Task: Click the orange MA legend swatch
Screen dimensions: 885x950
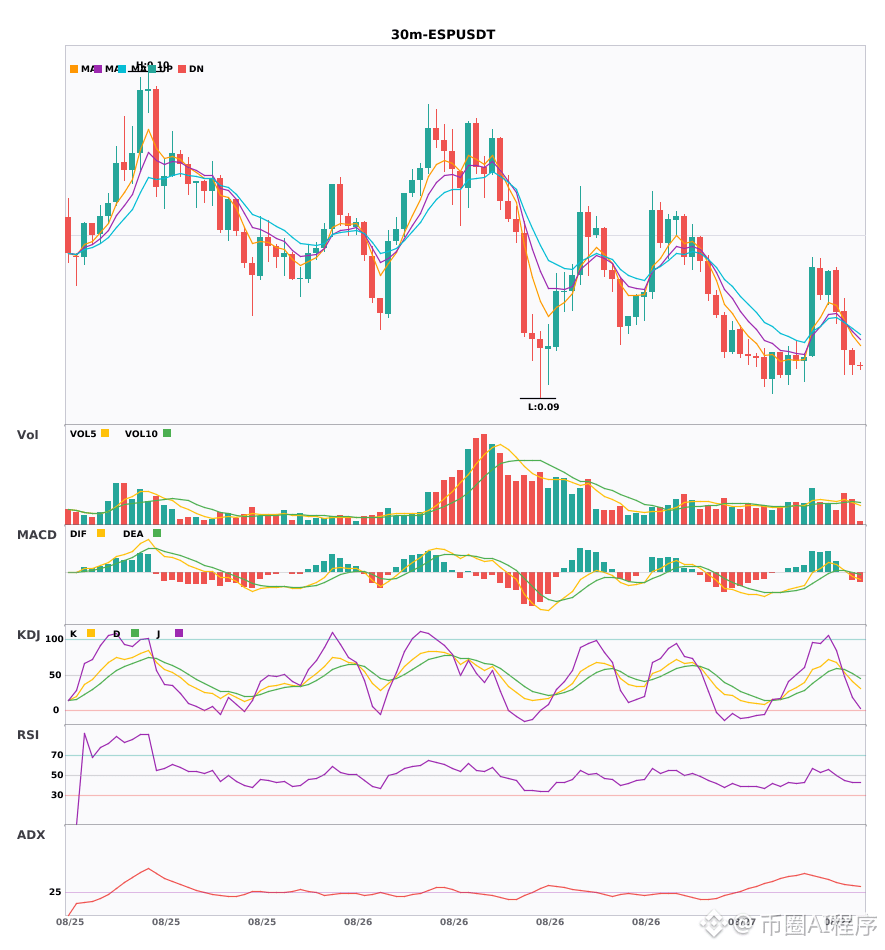Action: pyautogui.click(x=74, y=69)
